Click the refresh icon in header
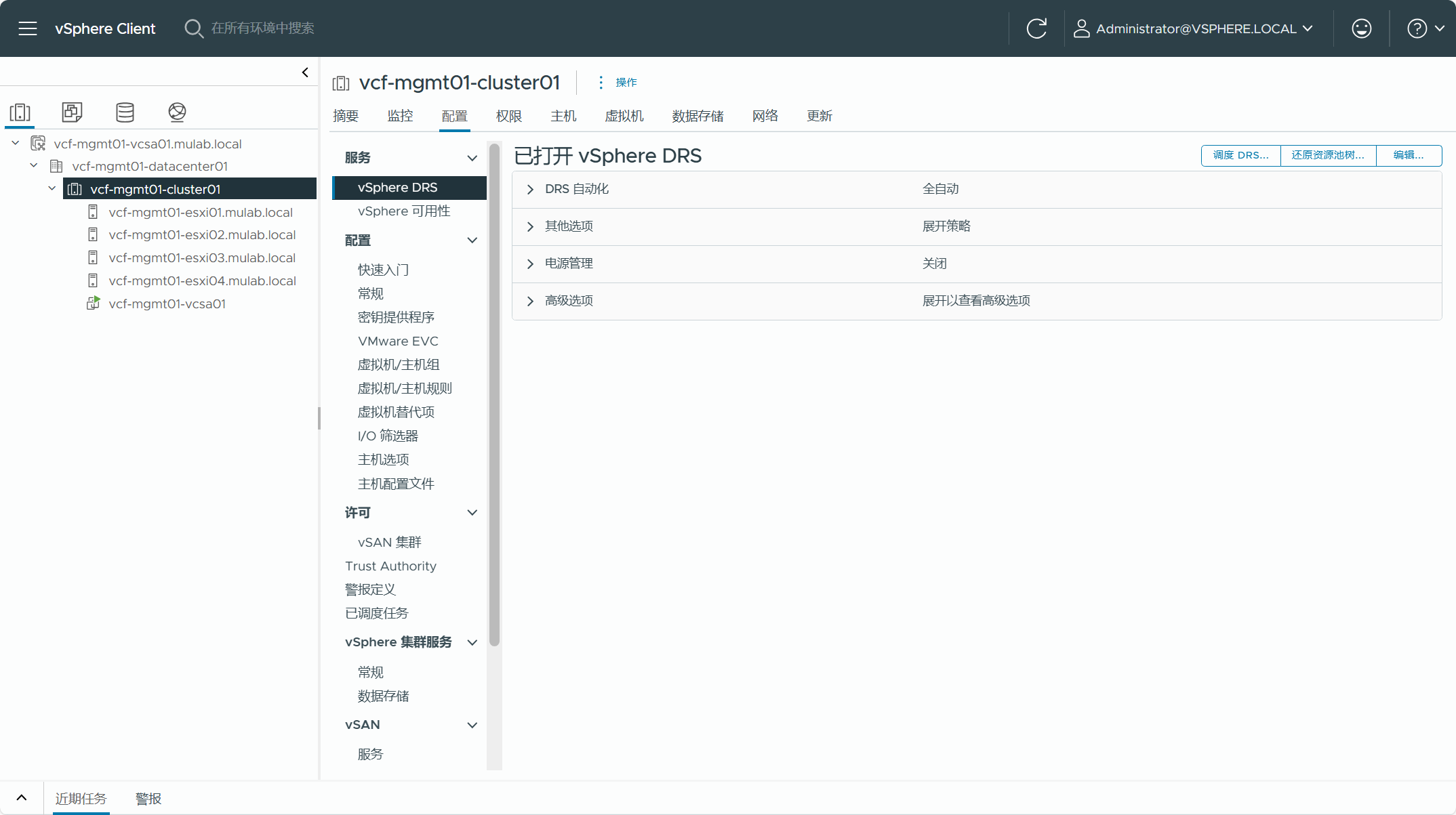The height and width of the screenshot is (815, 1456). (1036, 28)
